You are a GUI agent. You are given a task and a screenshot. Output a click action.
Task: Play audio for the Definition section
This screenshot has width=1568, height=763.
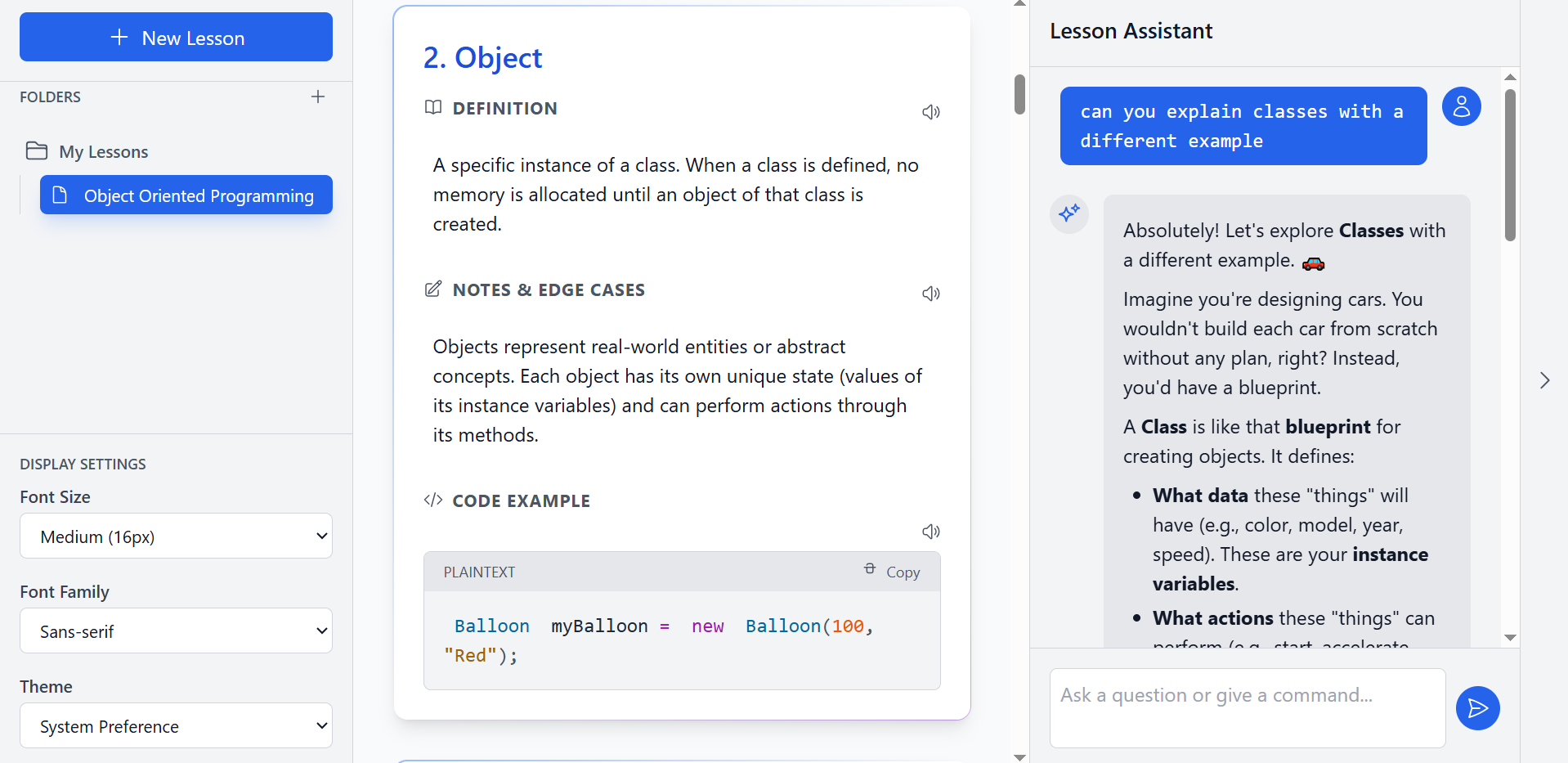point(930,112)
